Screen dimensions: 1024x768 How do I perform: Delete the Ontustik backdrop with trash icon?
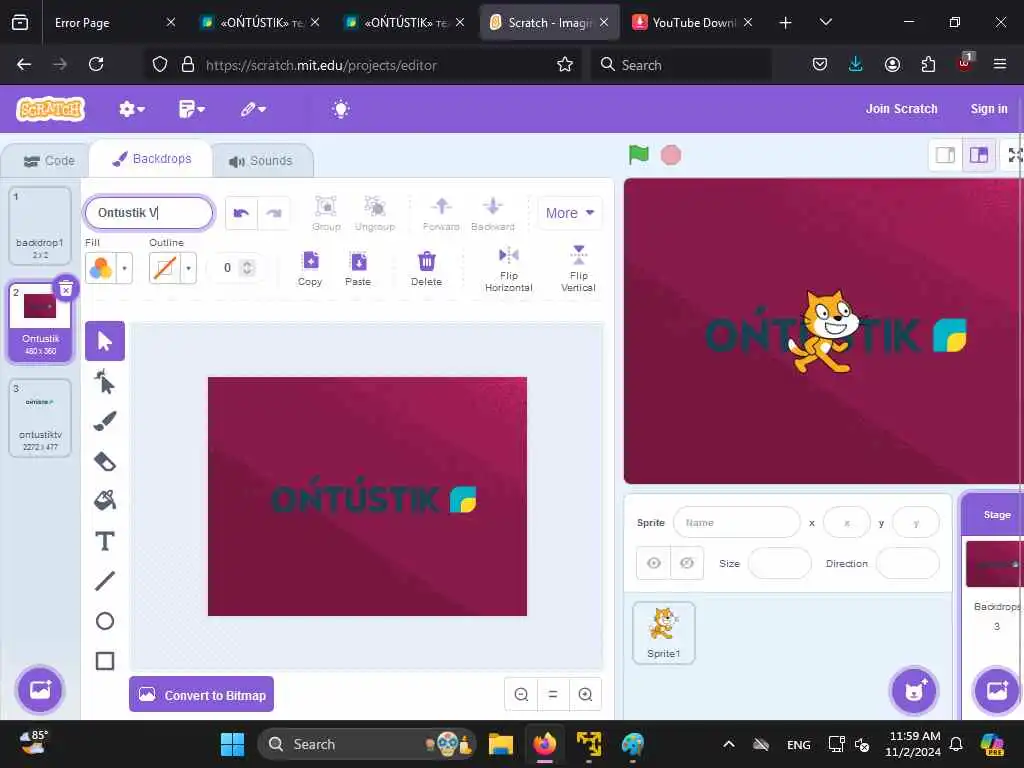click(66, 289)
